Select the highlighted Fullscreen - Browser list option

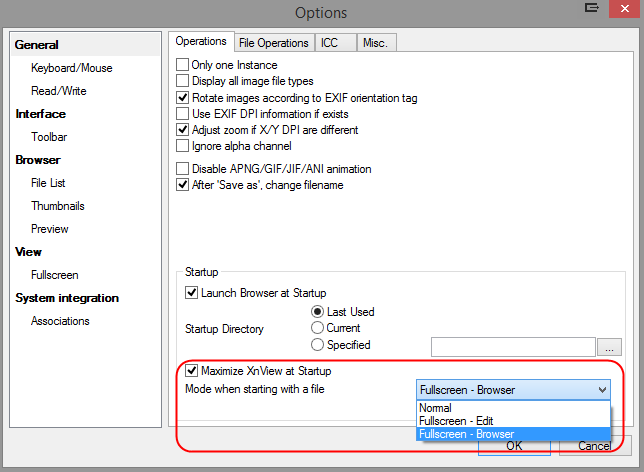(513, 434)
